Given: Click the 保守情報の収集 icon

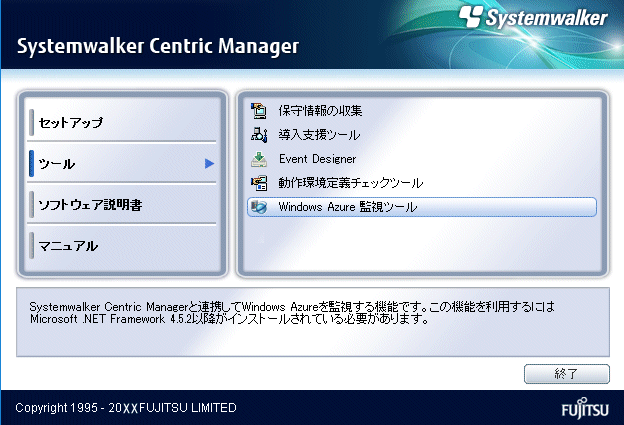Looking at the screenshot, I should (x=259, y=110).
